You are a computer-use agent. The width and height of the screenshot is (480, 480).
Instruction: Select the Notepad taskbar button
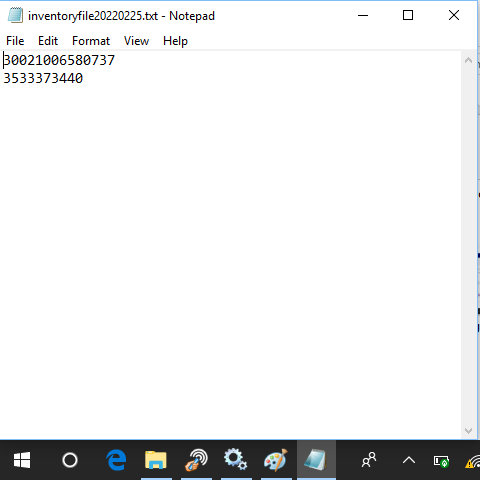(316, 460)
